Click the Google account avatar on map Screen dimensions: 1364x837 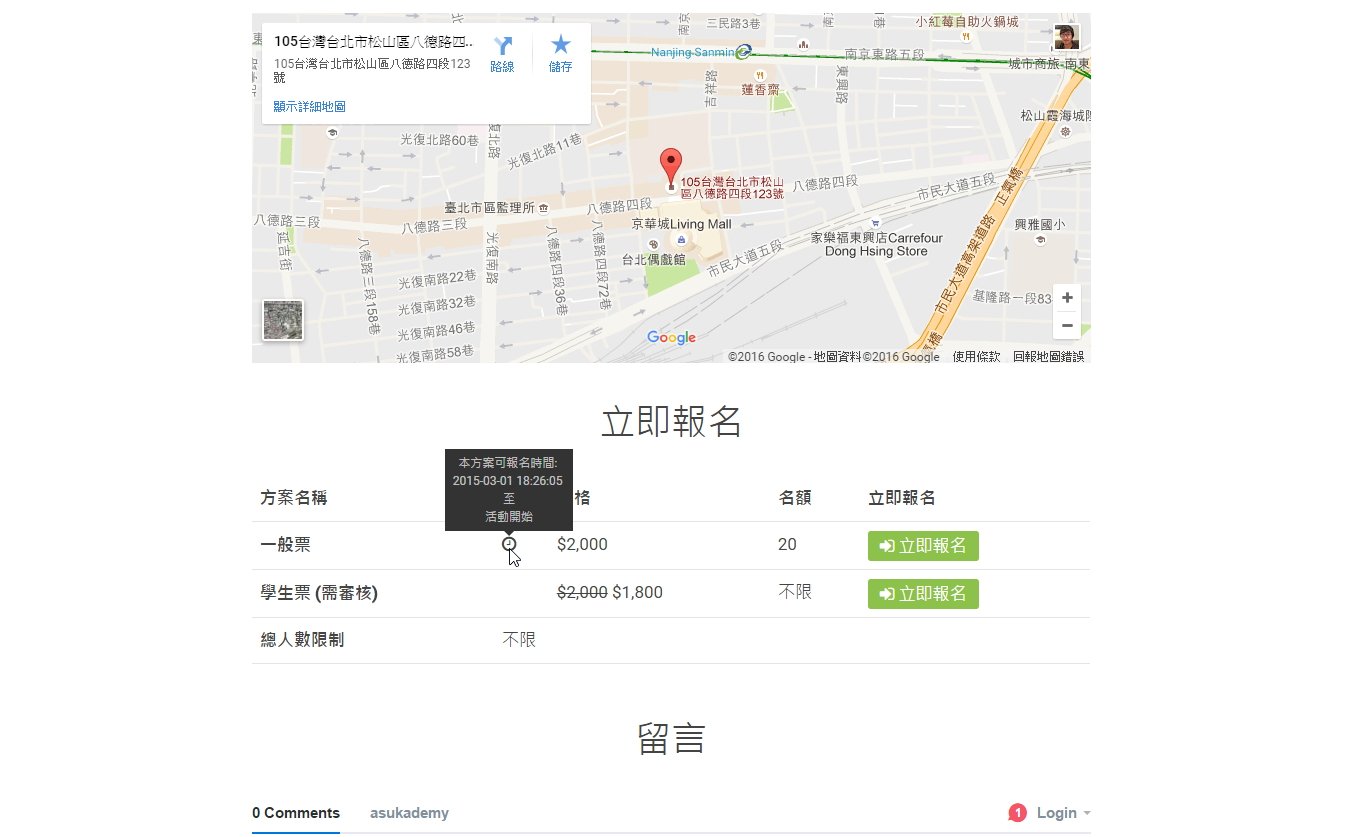tap(1066, 38)
